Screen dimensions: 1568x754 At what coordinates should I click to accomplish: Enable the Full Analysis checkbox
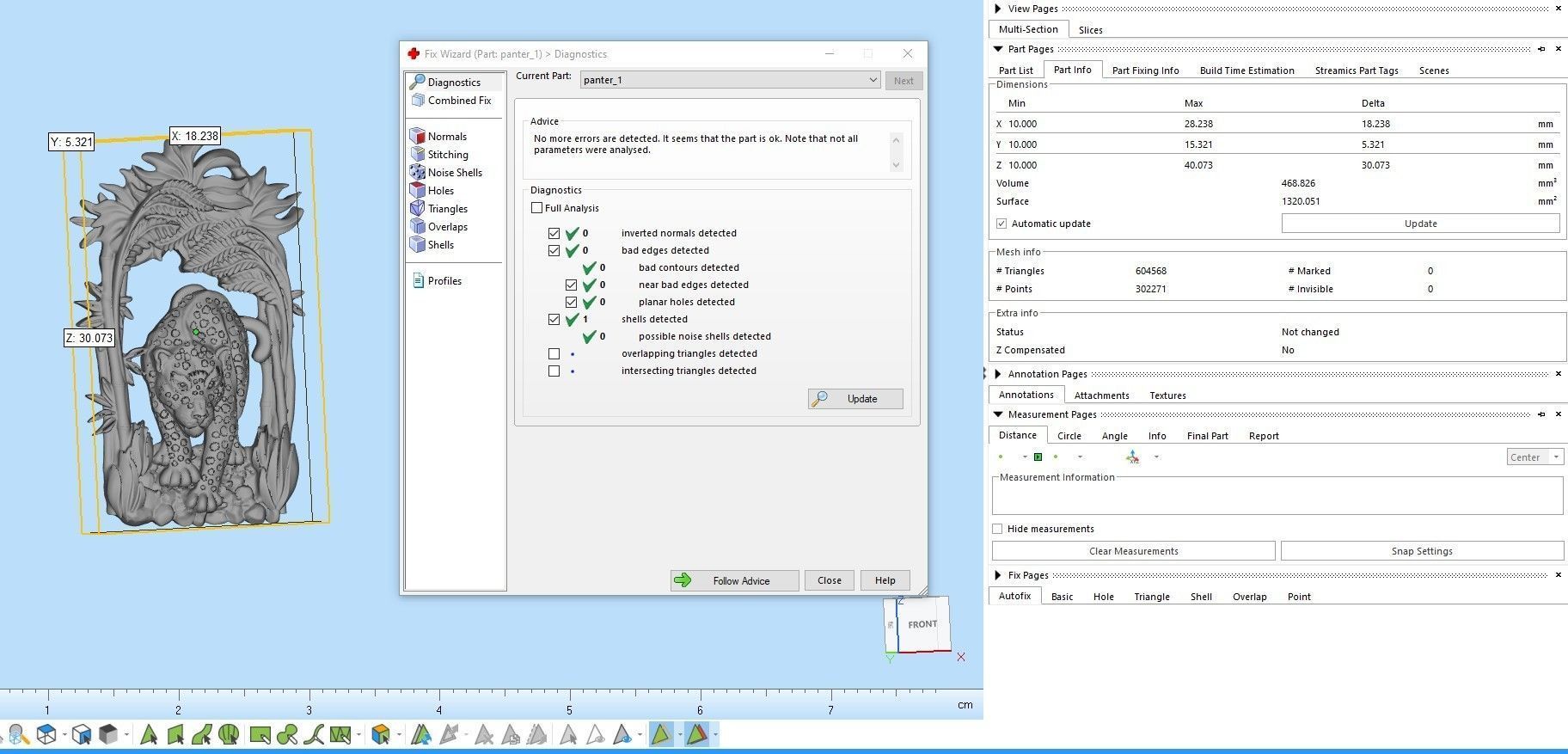tap(536, 208)
